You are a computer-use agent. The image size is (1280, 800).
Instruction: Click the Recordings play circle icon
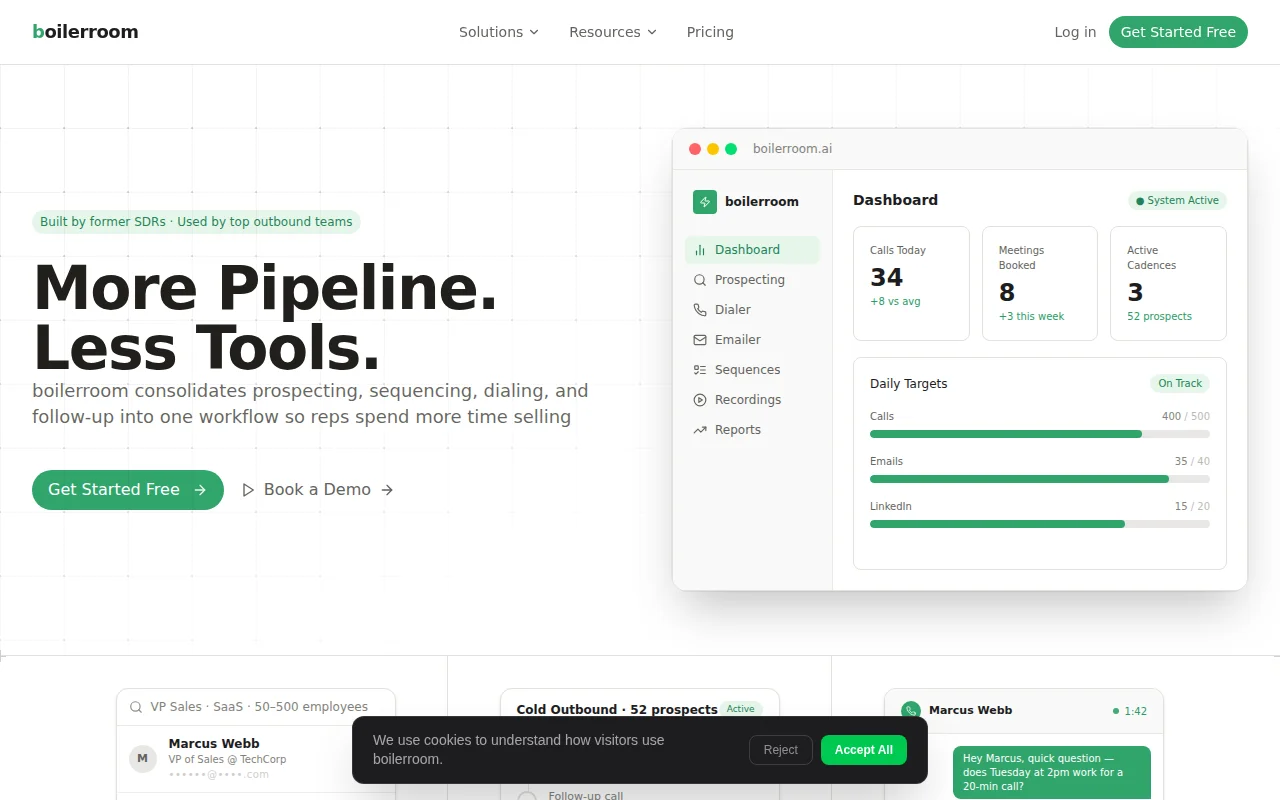pos(700,400)
